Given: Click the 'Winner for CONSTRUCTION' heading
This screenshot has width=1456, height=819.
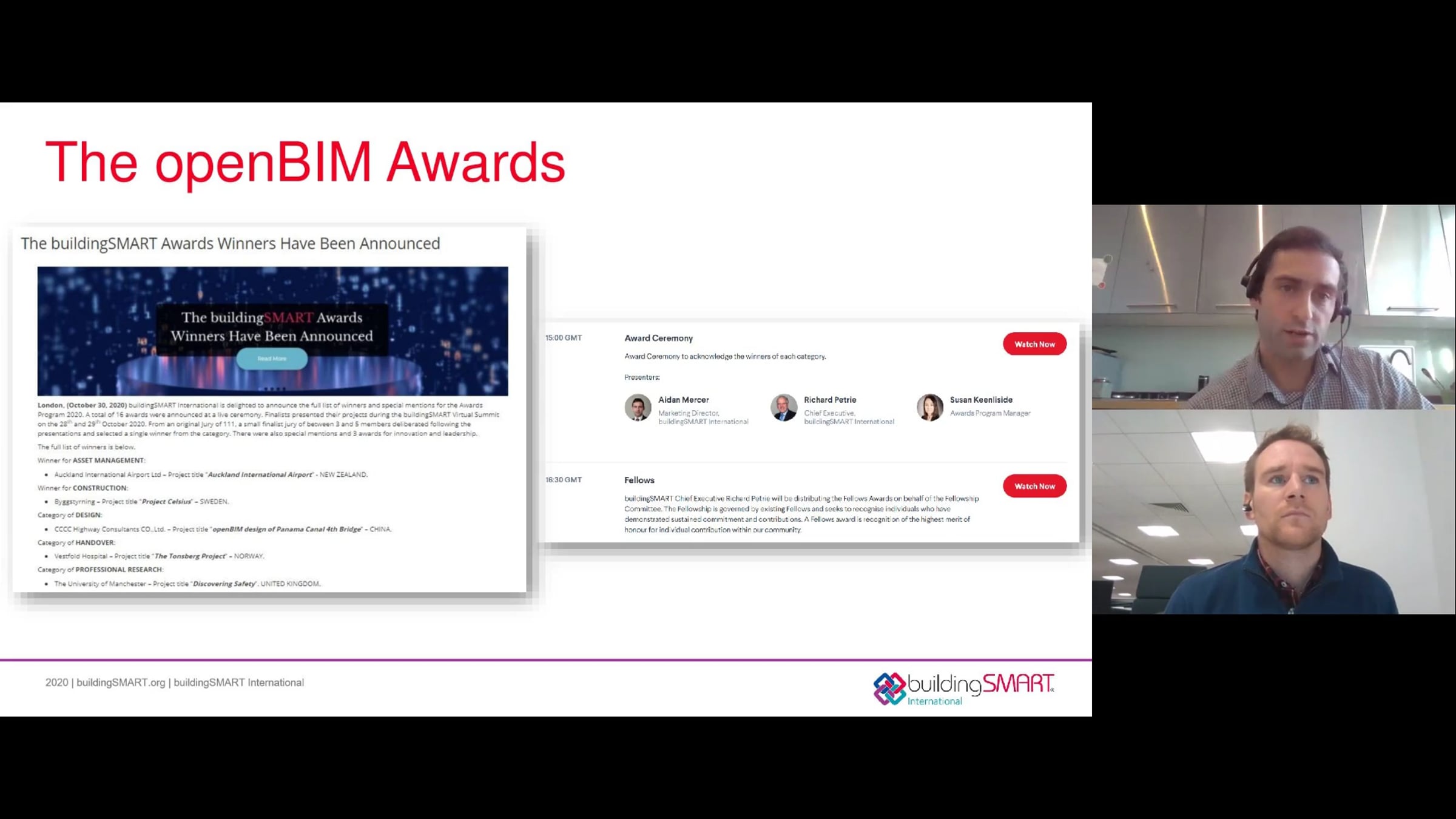Looking at the screenshot, I should click(83, 488).
